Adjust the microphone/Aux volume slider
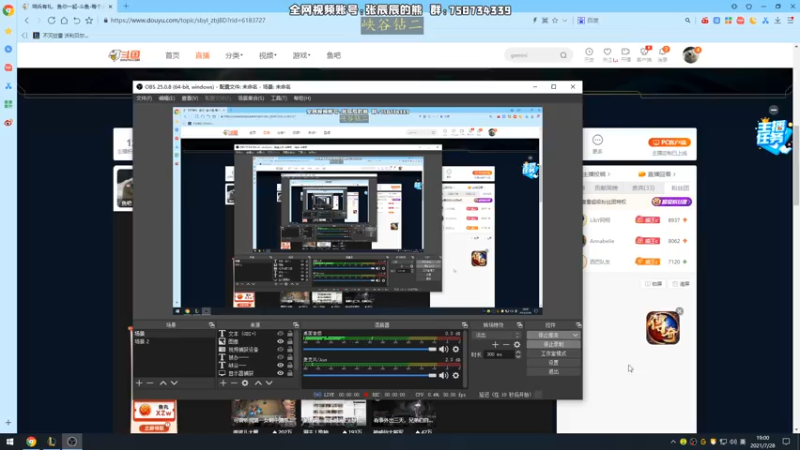Image resolution: width=800 pixels, height=450 pixels. click(x=370, y=376)
